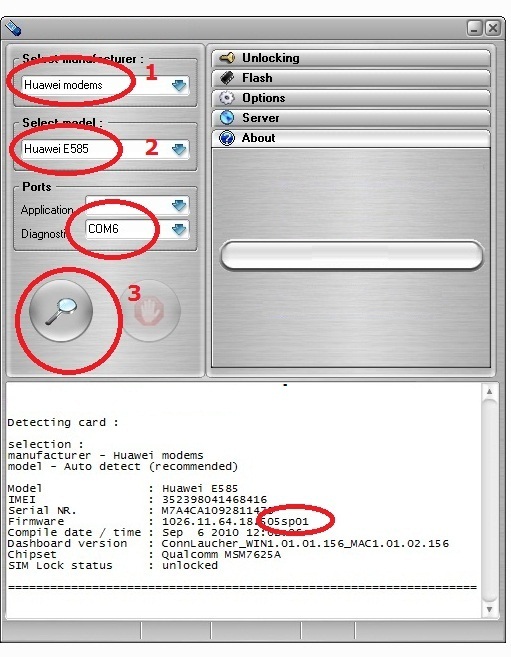The image size is (511, 657).
Task: Click the log scrollbar up arrow
Action: click(x=489, y=391)
